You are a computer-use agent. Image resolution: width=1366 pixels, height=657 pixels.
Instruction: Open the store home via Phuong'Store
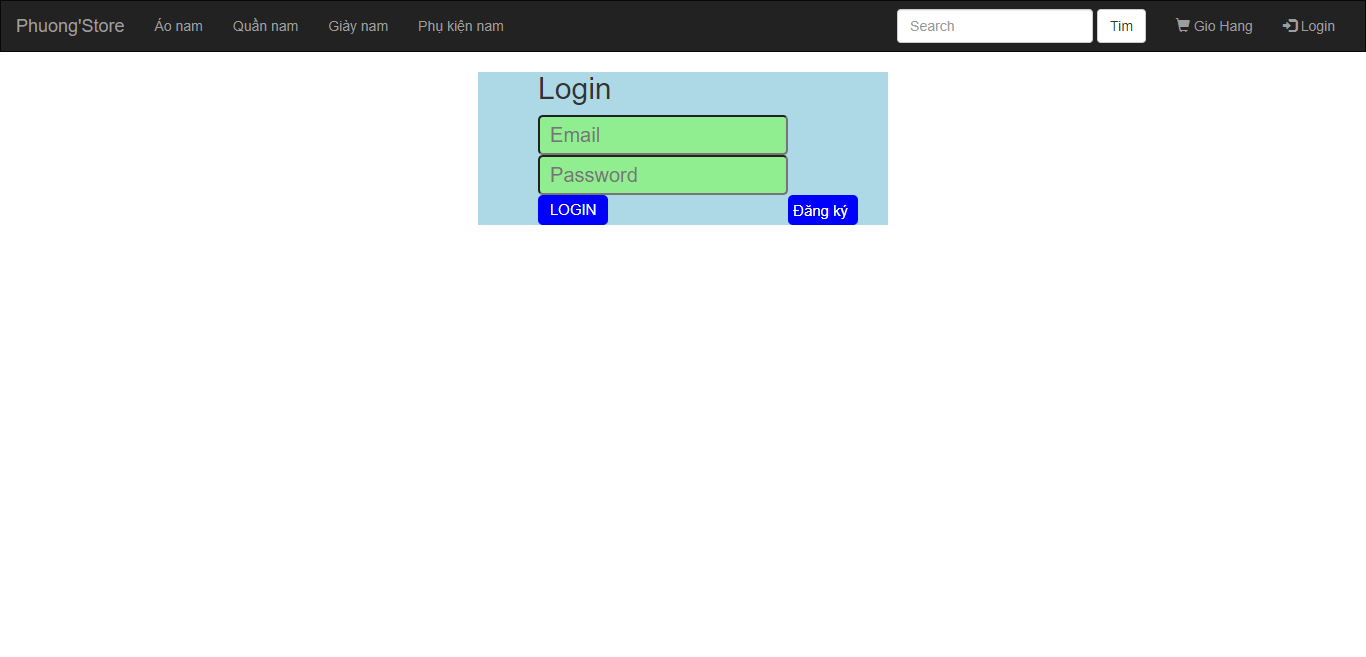click(70, 25)
